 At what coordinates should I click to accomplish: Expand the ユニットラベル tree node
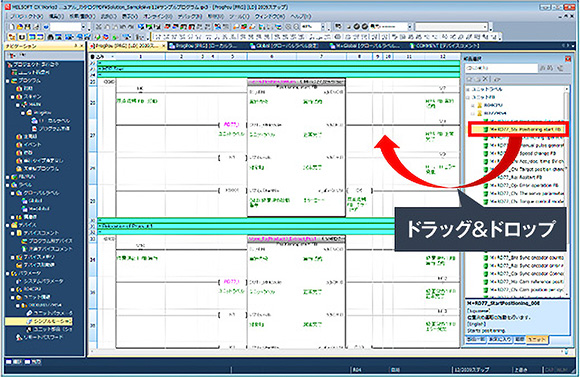click(468, 89)
